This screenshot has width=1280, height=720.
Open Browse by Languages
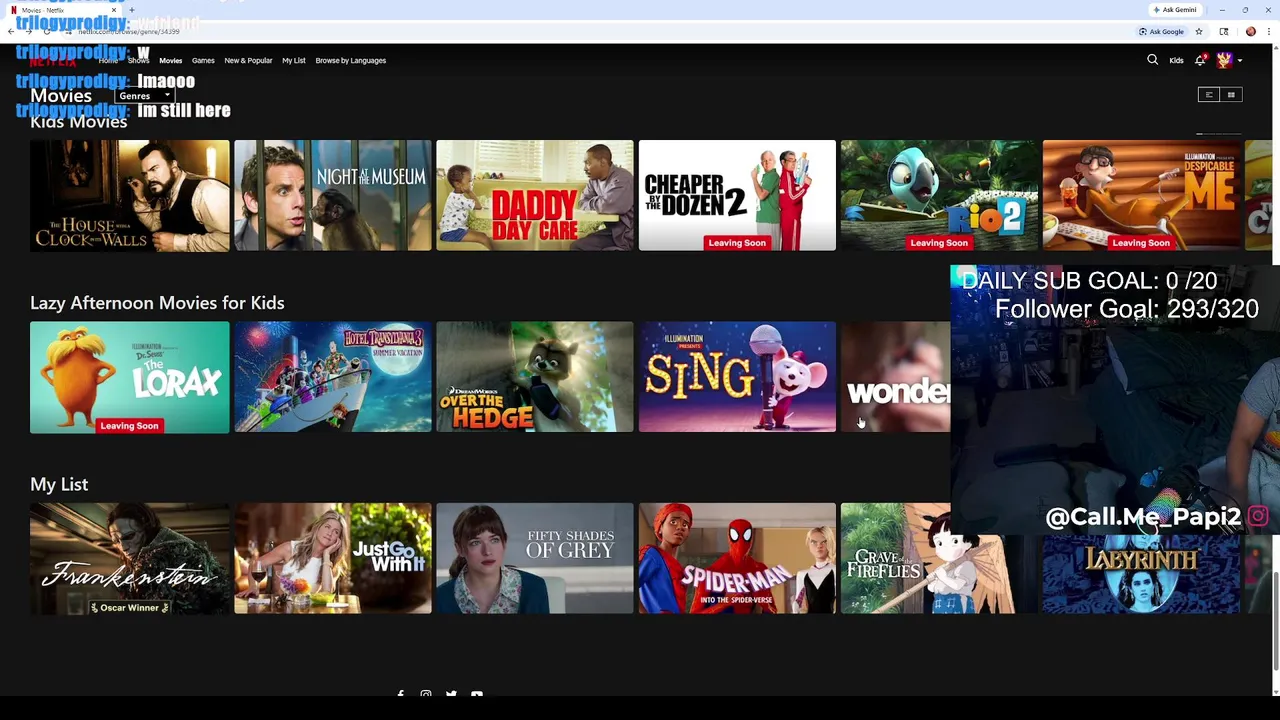pos(350,61)
